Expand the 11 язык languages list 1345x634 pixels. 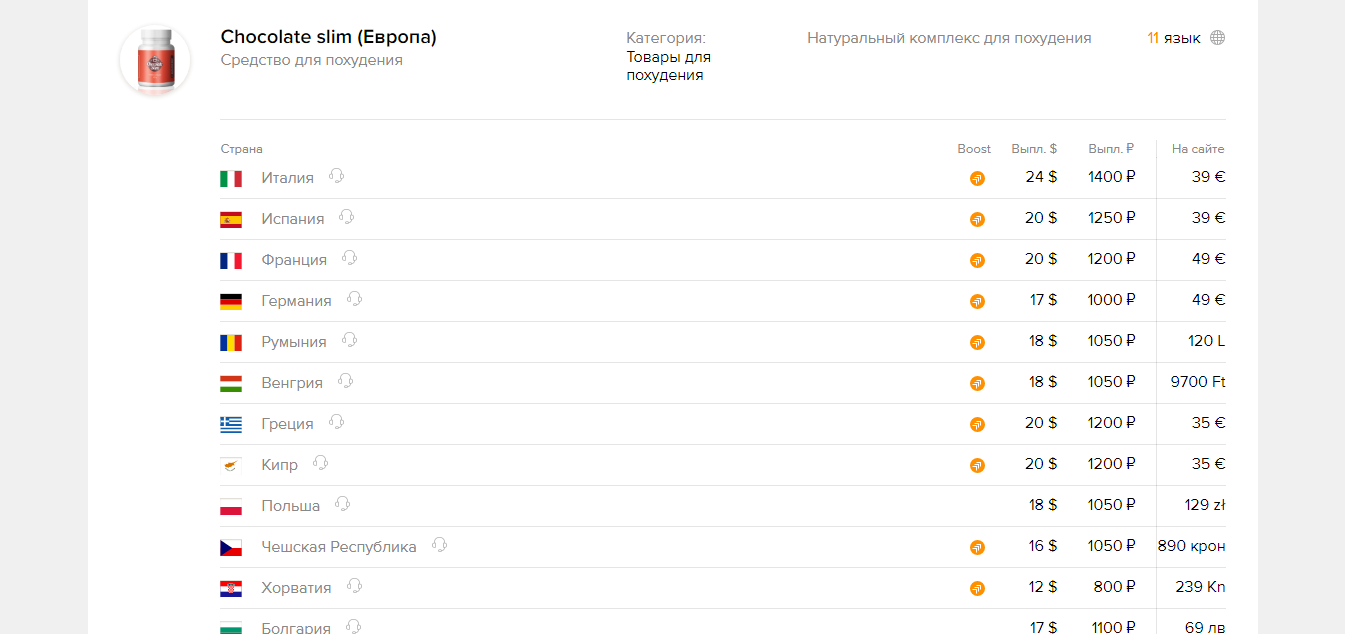pyautogui.click(x=1174, y=38)
